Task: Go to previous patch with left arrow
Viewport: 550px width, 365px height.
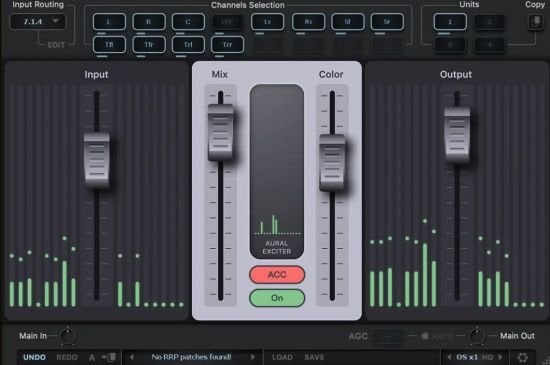Action: [x=132, y=357]
